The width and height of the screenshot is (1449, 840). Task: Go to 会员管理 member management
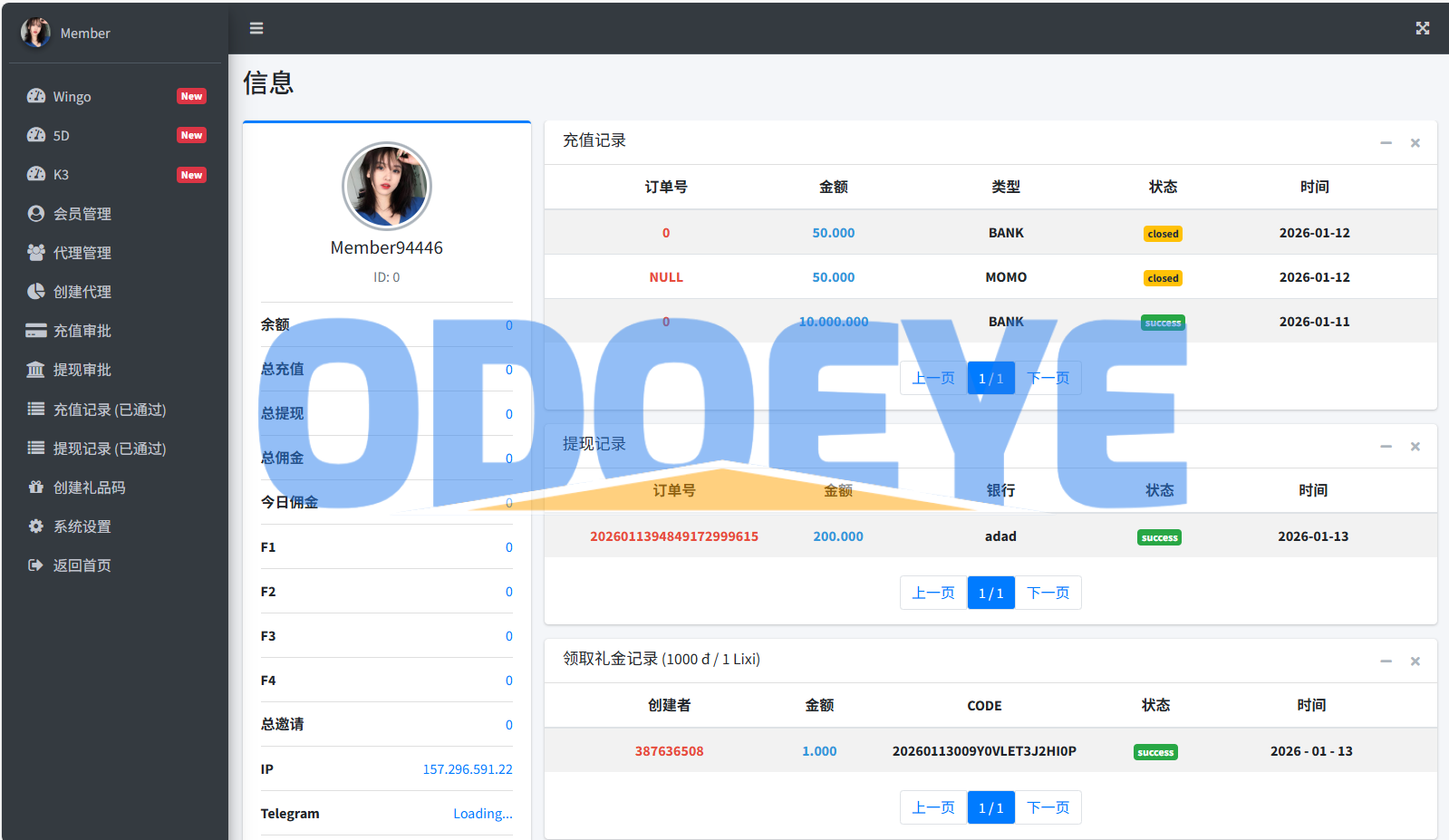82,214
